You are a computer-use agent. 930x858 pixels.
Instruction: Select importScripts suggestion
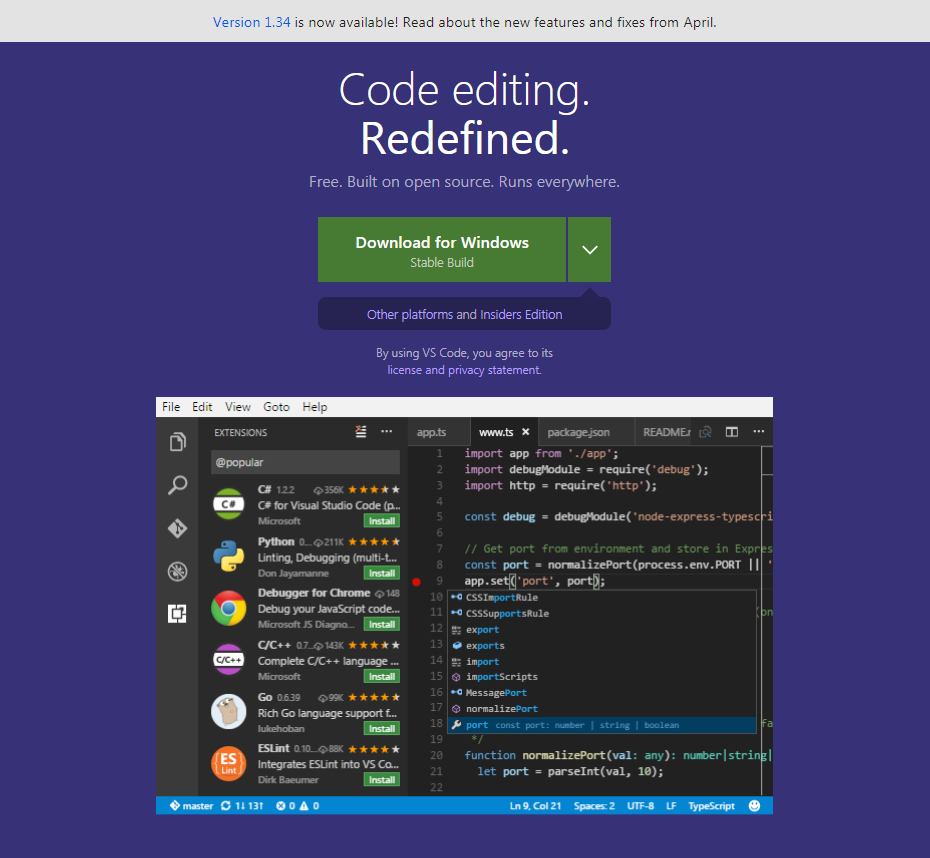(x=601, y=677)
